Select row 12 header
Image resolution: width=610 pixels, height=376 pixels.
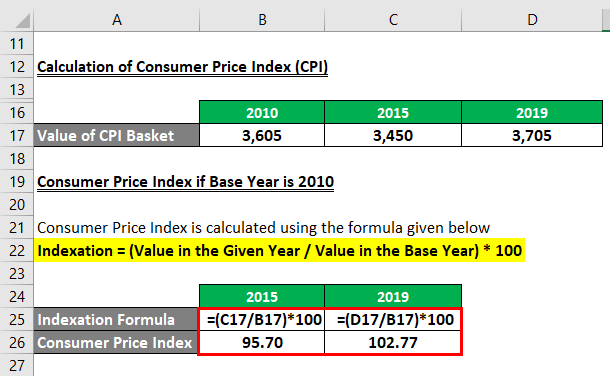tap(17, 66)
